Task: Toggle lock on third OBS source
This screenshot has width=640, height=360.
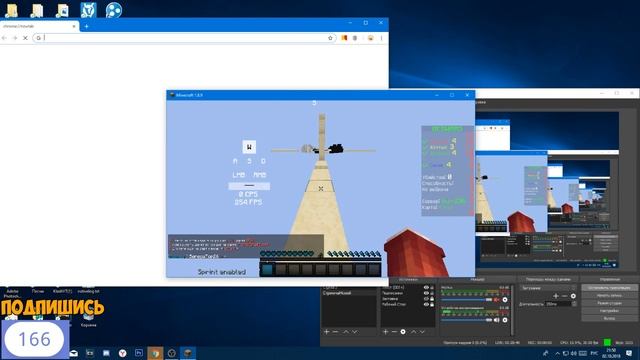Action: (x=432, y=299)
